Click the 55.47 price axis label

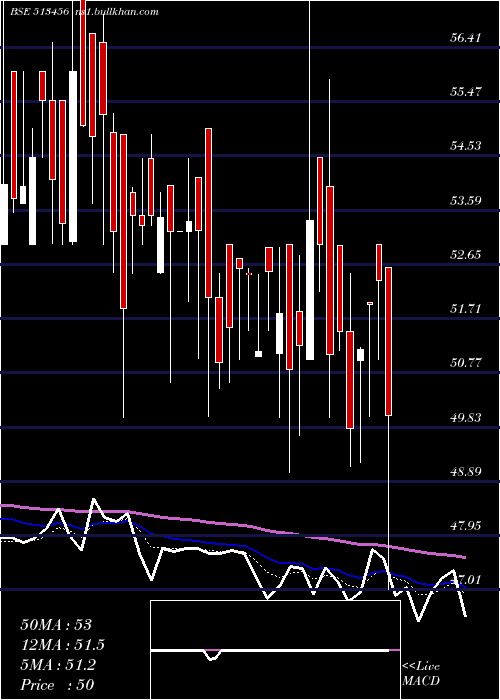(x=465, y=92)
